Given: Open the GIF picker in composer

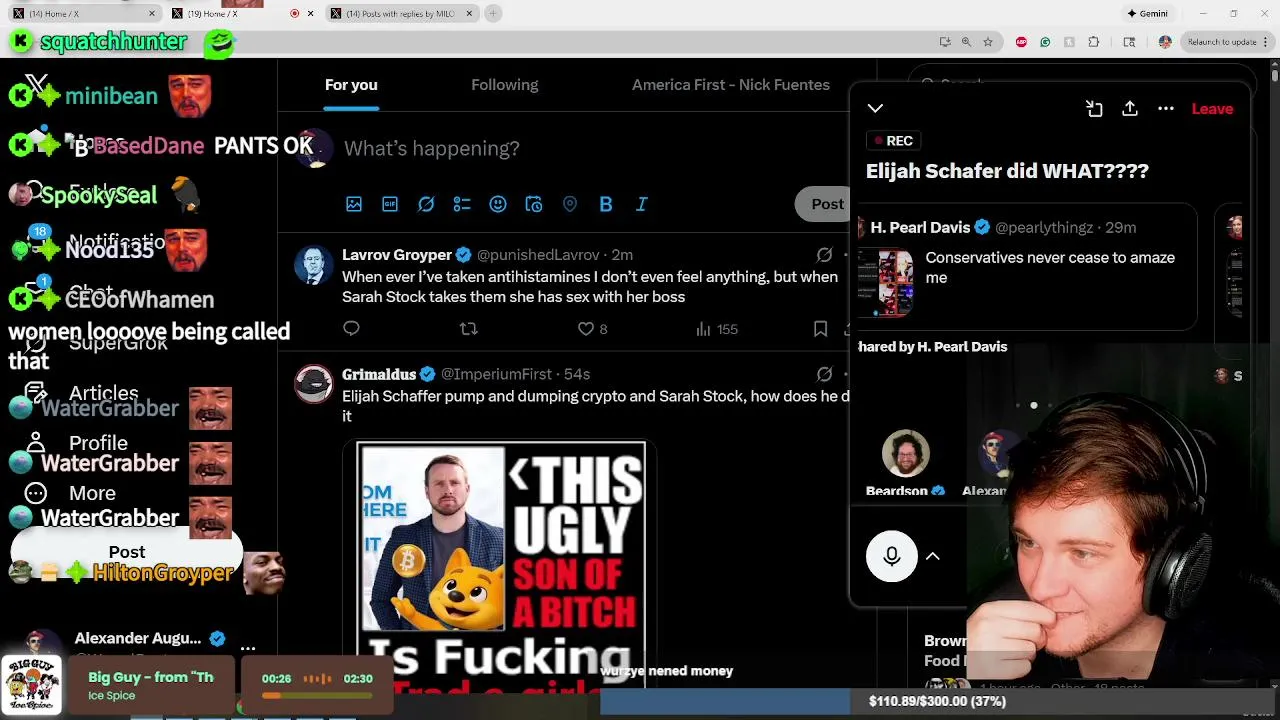Looking at the screenshot, I should 390,204.
